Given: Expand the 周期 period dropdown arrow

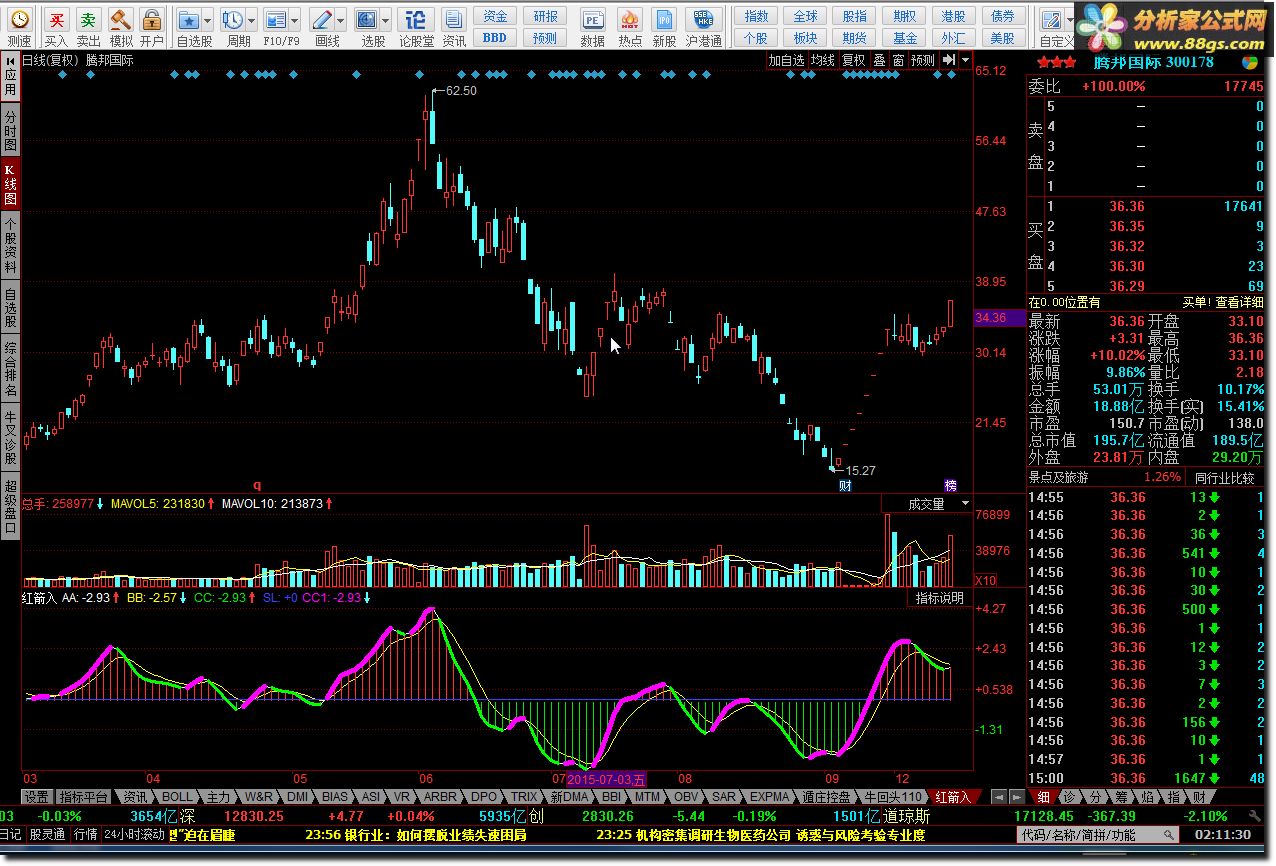Looking at the screenshot, I should point(250,19).
